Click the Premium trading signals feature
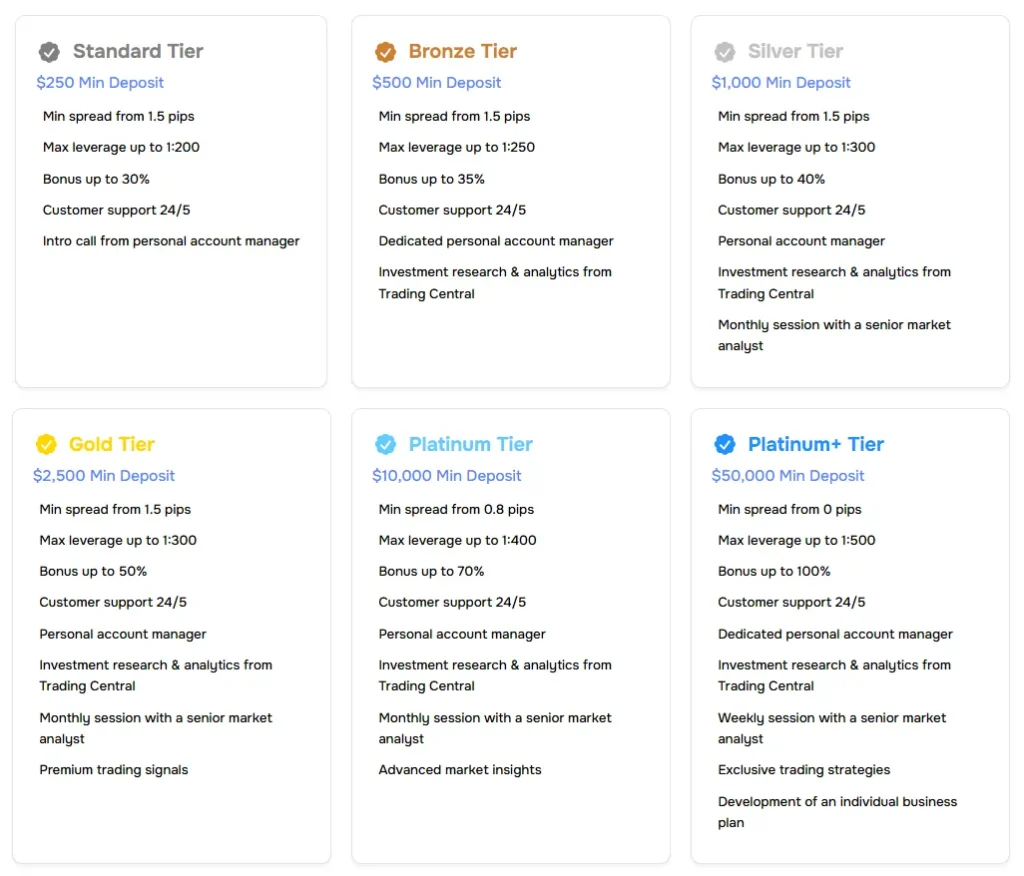 pyautogui.click(x=114, y=770)
